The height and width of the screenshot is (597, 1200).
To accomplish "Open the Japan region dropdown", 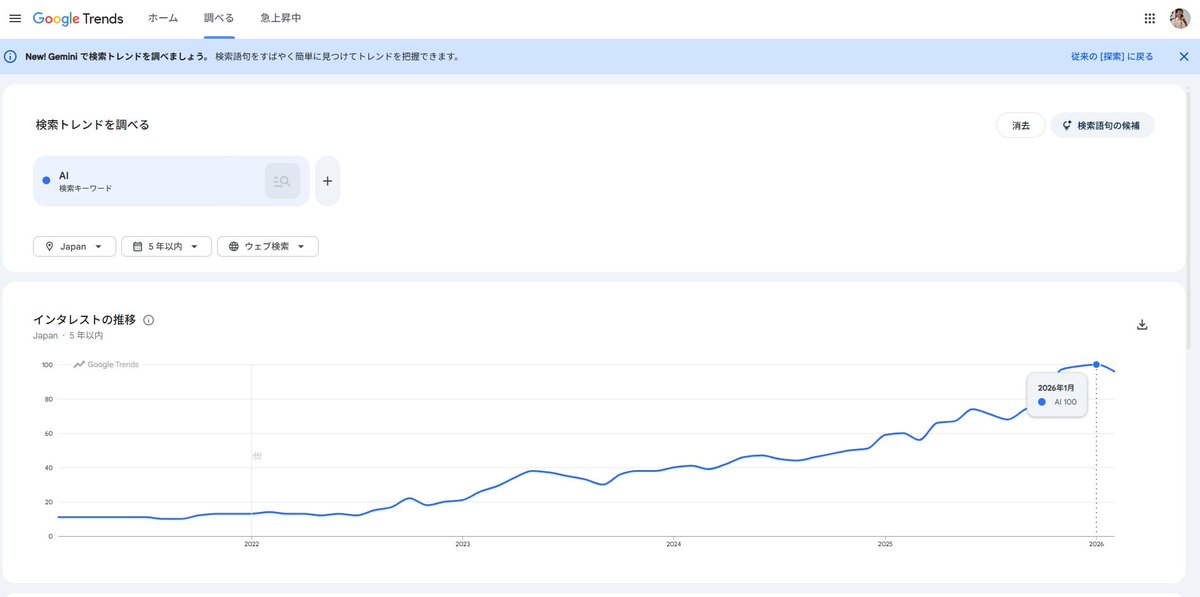I will point(74,246).
